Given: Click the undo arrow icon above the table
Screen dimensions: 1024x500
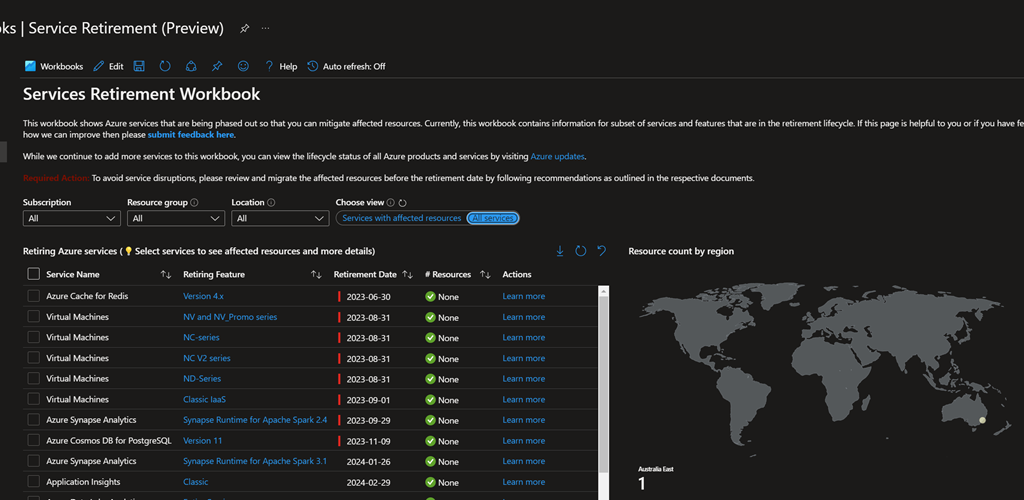Looking at the screenshot, I should (x=602, y=251).
